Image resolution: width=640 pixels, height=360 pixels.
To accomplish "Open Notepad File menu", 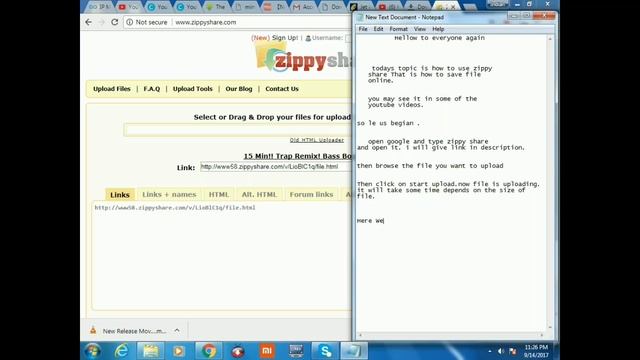I will [363, 29].
